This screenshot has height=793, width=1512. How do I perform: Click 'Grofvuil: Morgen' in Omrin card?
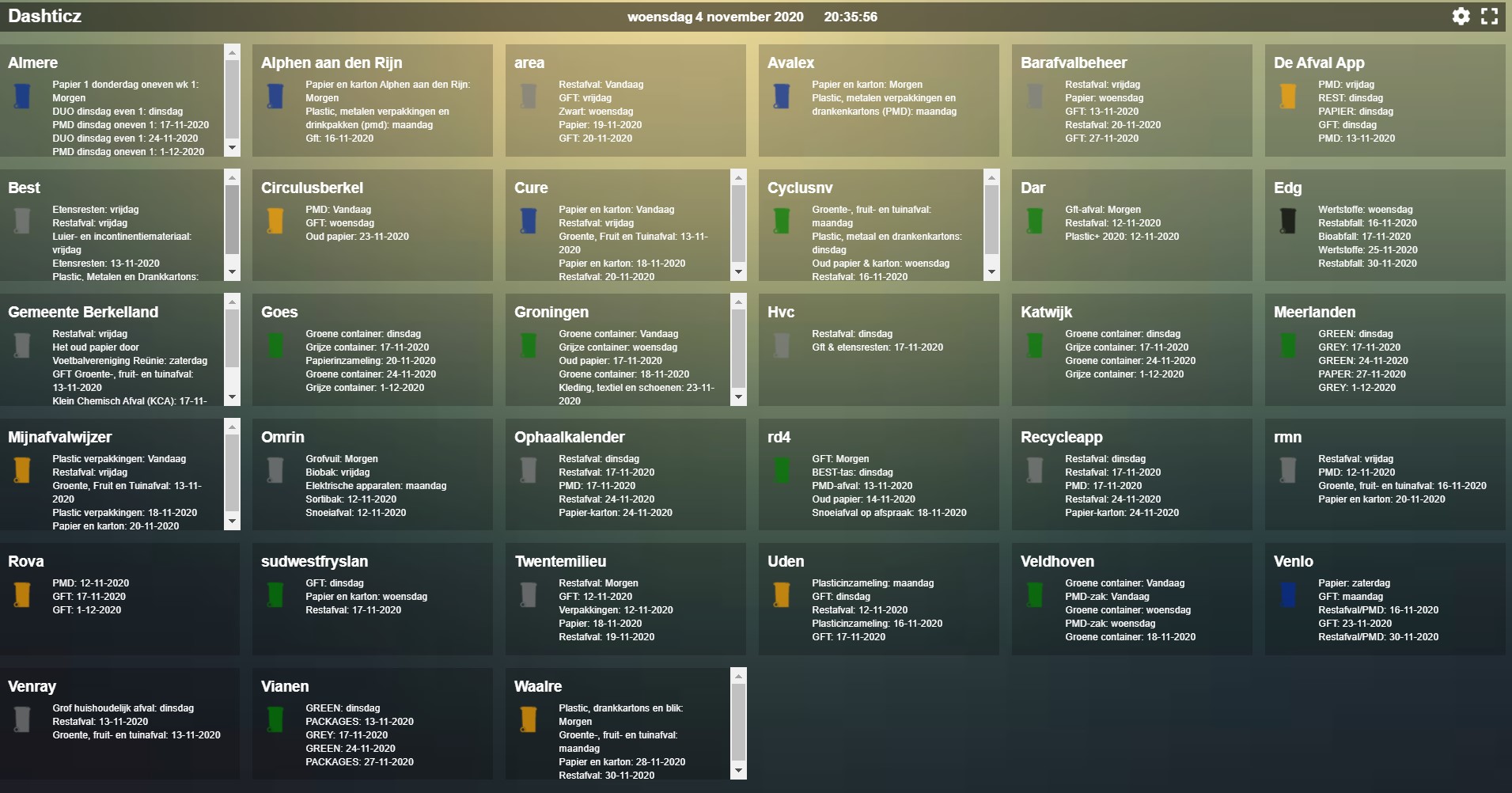[341, 459]
